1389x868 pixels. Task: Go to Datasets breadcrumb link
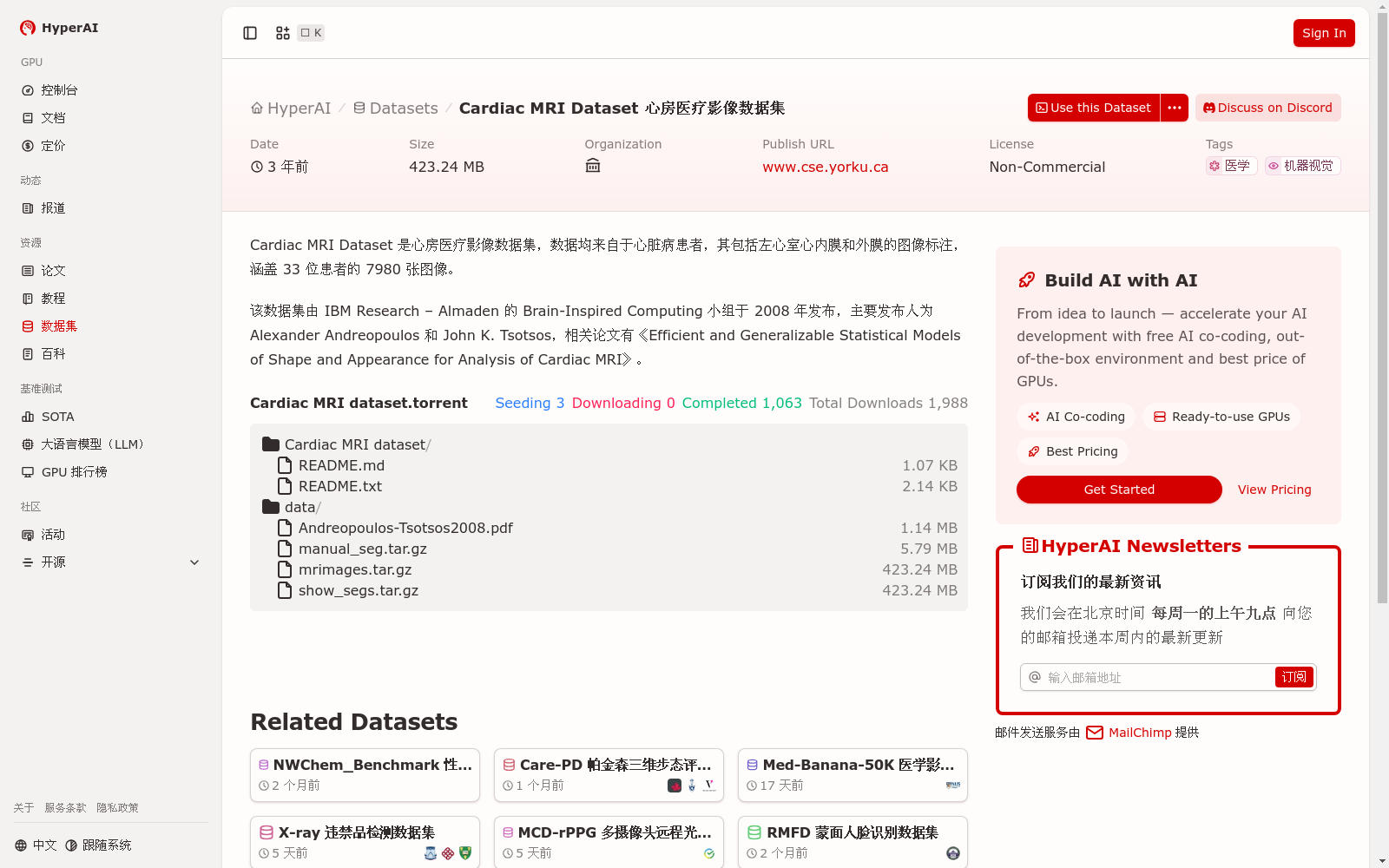pyautogui.click(x=396, y=108)
